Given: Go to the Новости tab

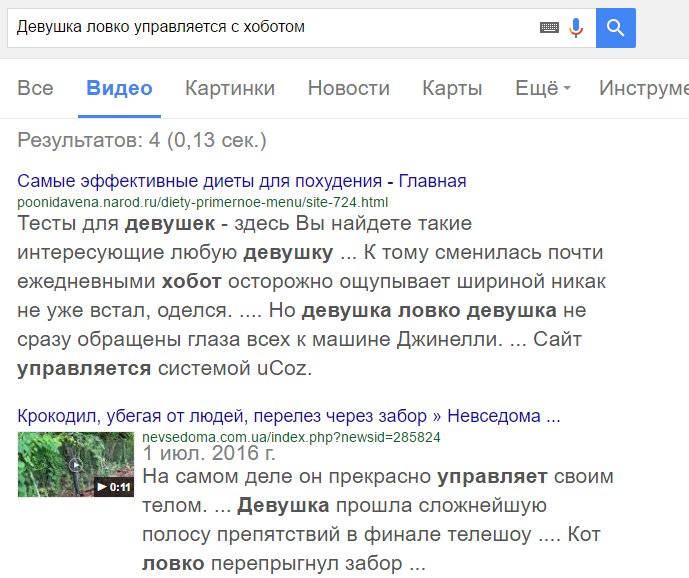Looking at the screenshot, I should pos(348,88).
